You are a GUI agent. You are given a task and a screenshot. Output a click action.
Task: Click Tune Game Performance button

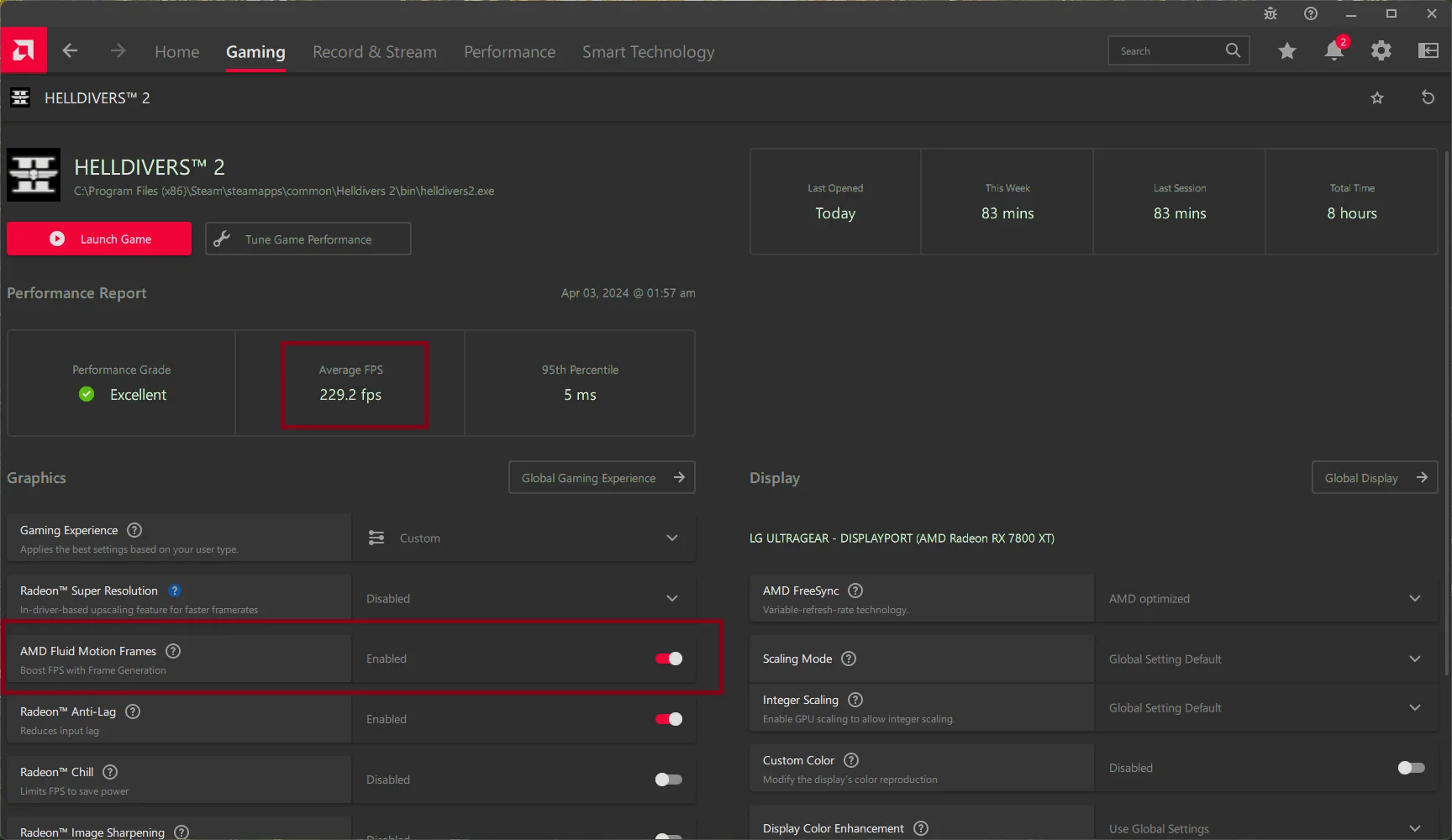pyautogui.click(x=308, y=239)
